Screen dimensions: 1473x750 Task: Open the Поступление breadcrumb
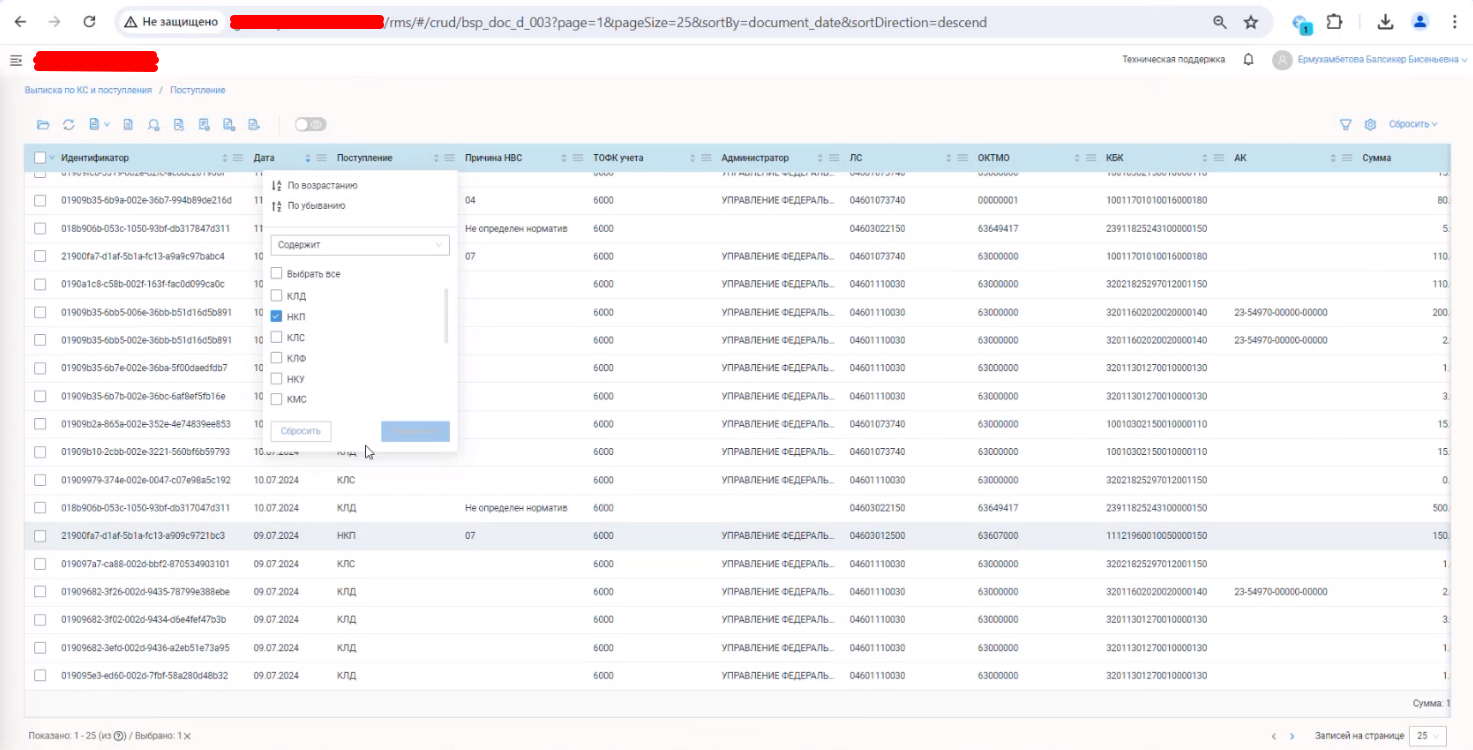(197, 90)
